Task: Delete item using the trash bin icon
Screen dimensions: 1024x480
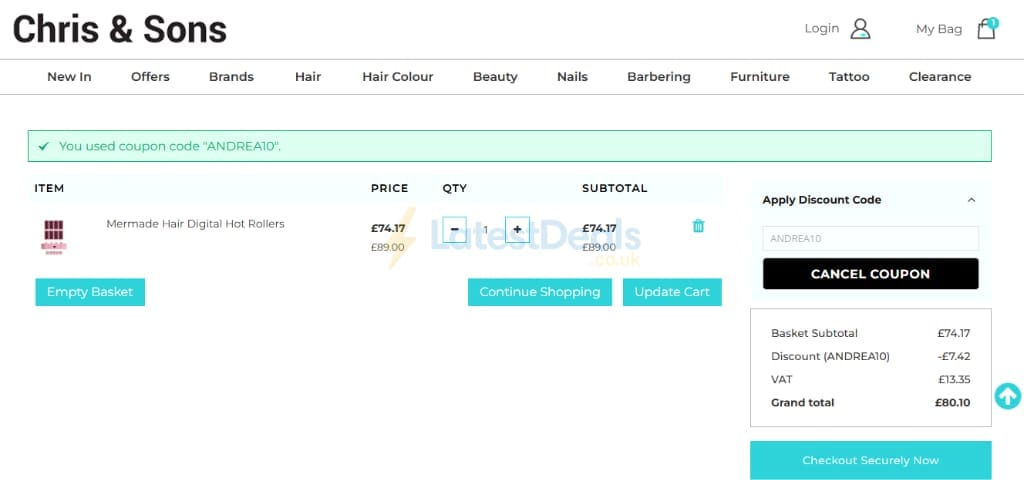Action: (698, 226)
